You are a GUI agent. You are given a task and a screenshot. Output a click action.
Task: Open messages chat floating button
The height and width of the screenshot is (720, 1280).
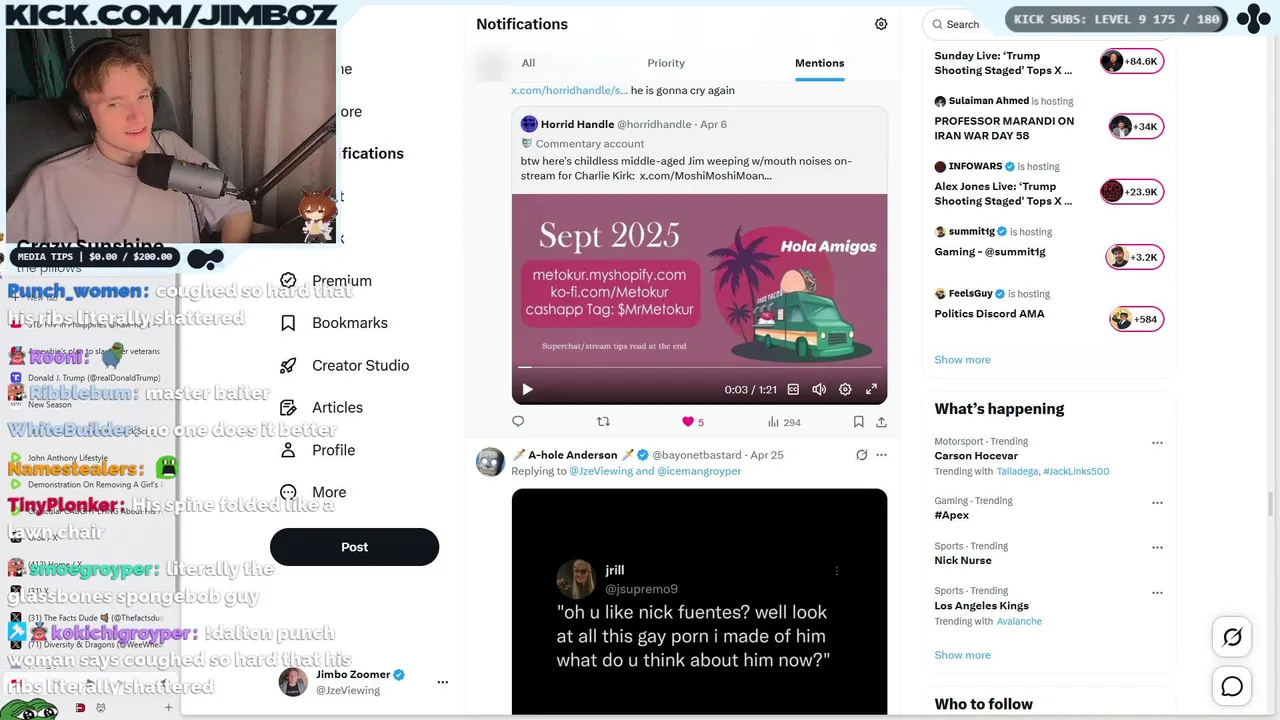click(x=1232, y=686)
